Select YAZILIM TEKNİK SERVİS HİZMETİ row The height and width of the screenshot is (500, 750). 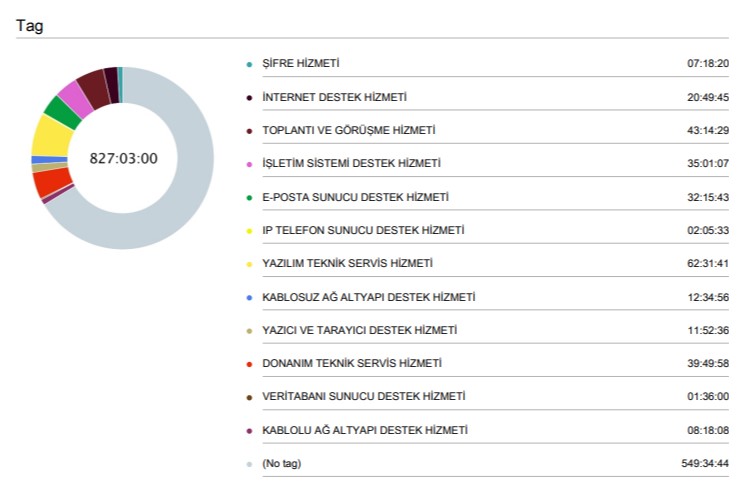tap(487, 263)
